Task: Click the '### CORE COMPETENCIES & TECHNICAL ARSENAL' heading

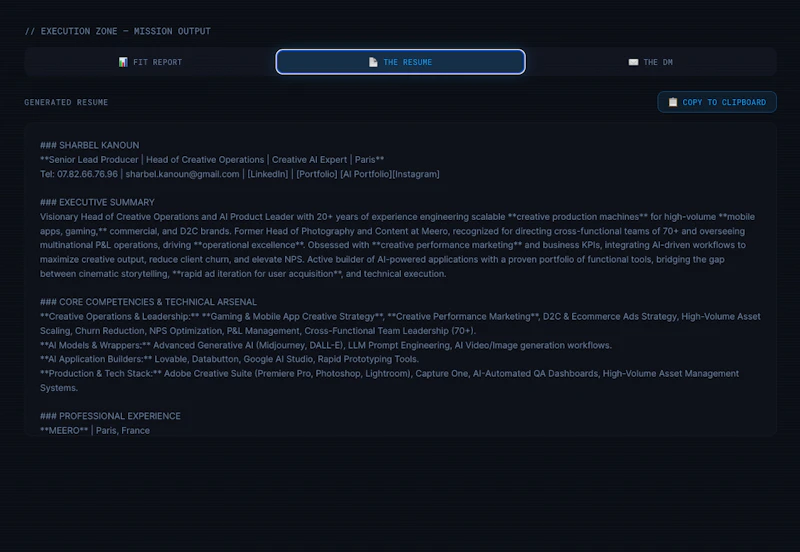Action: [148, 302]
